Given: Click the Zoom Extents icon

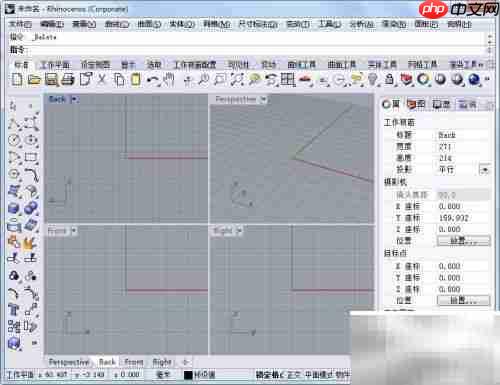Looking at the screenshot, I should tap(237, 80).
